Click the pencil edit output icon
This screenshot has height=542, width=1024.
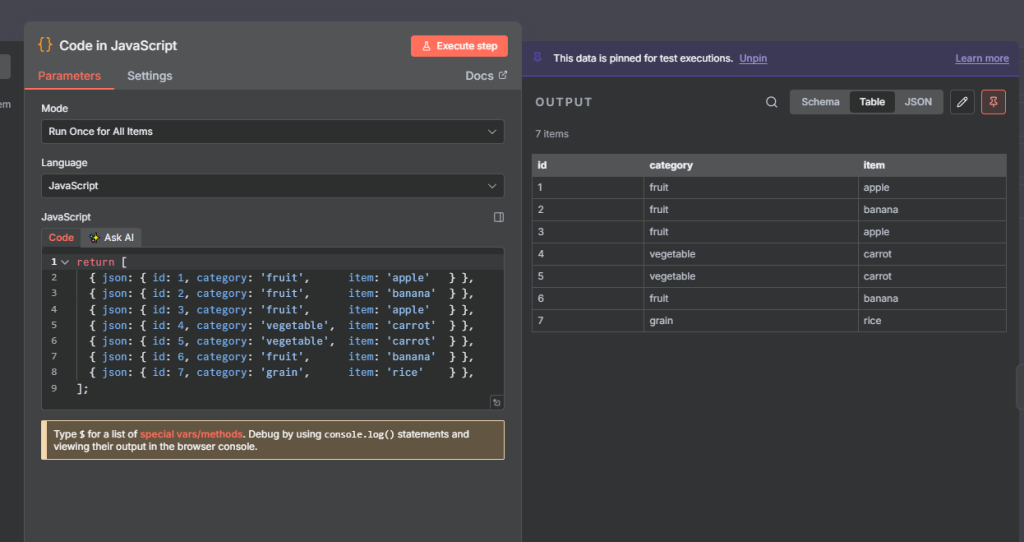pos(961,102)
